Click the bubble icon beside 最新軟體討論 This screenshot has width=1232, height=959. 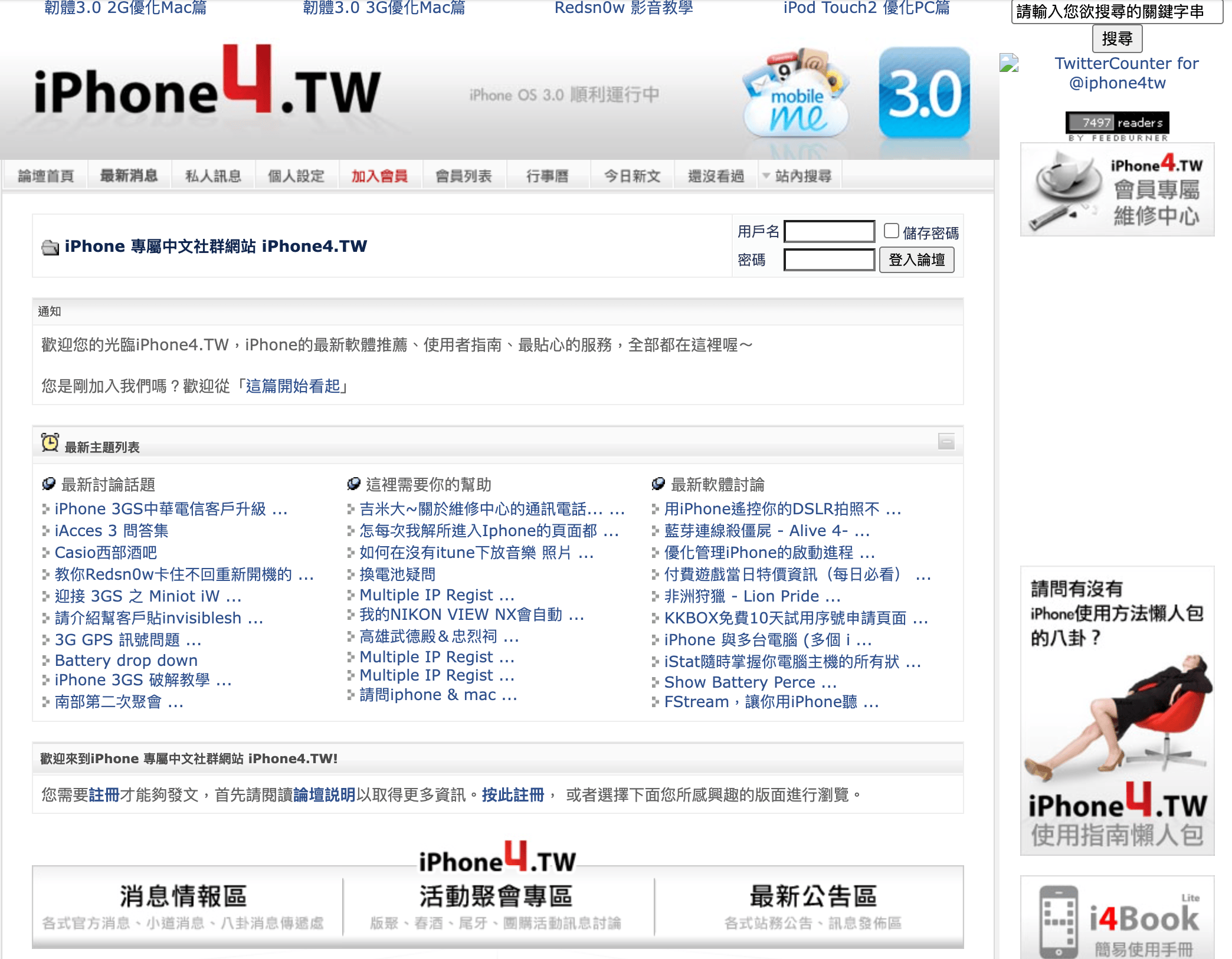click(x=658, y=484)
